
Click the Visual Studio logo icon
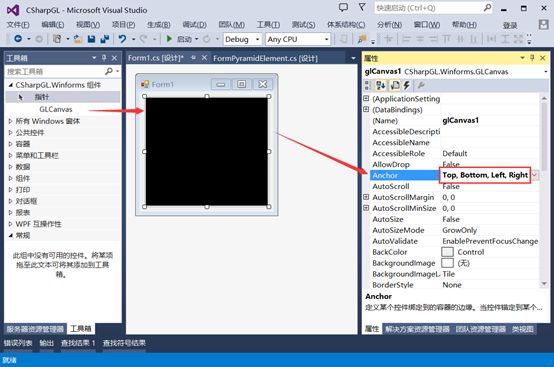click(13, 10)
